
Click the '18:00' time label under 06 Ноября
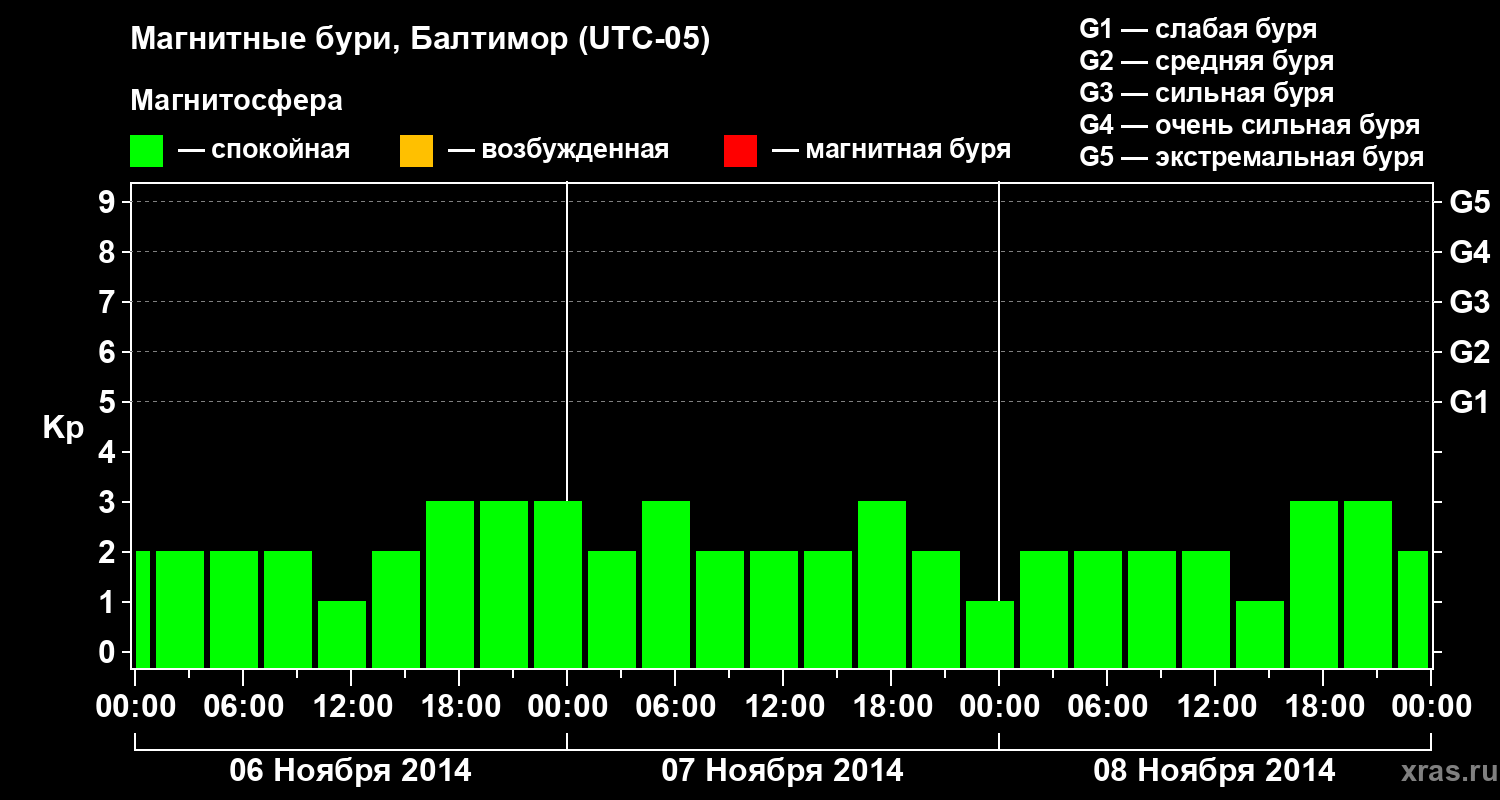(459, 707)
